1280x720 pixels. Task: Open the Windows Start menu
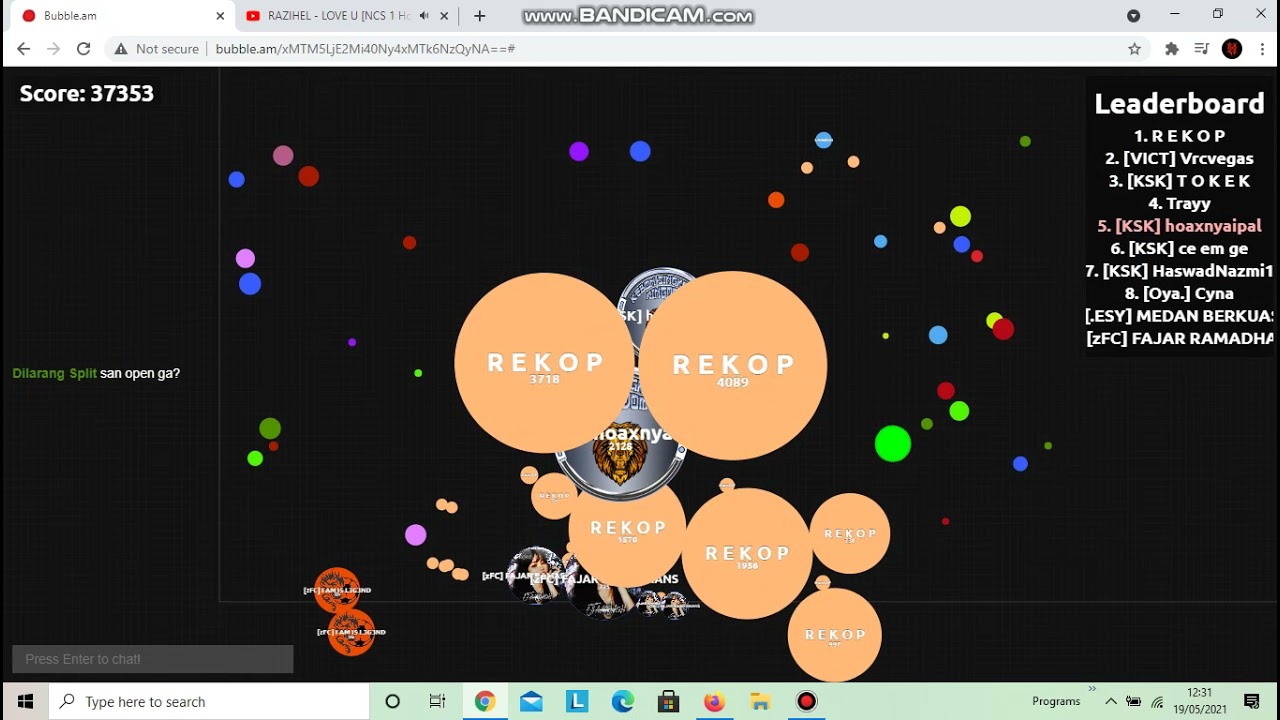click(25, 701)
